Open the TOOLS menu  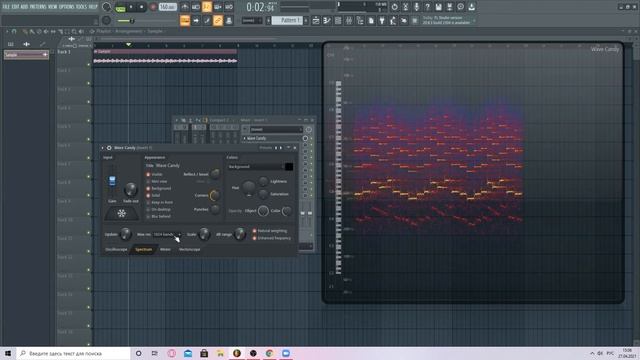[81, 7]
